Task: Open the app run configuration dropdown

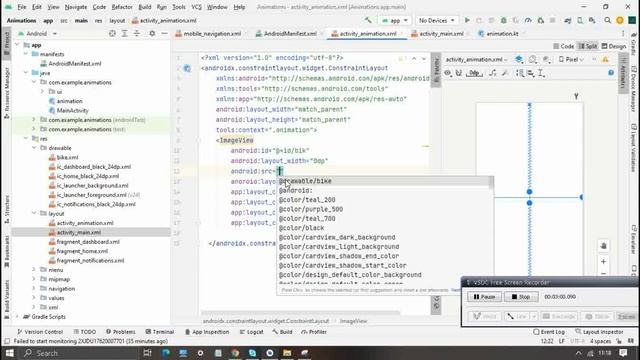Action: point(395,20)
